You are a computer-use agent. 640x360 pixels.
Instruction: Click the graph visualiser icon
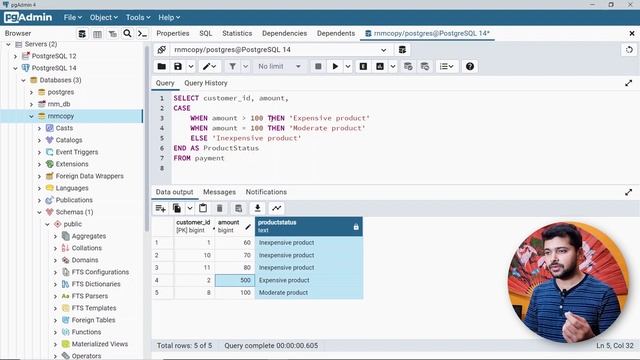click(x=277, y=208)
